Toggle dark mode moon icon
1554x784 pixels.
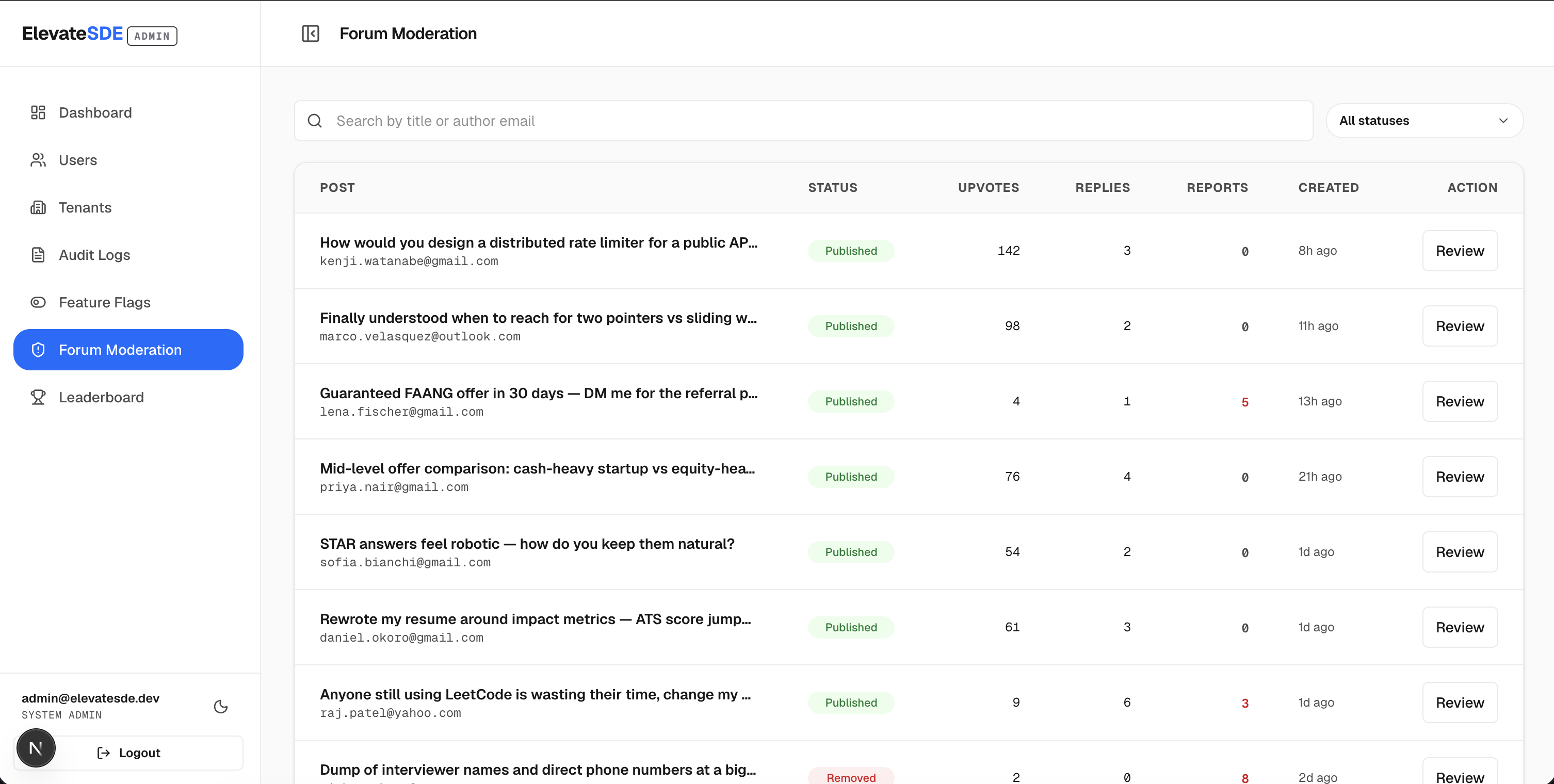coord(221,706)
